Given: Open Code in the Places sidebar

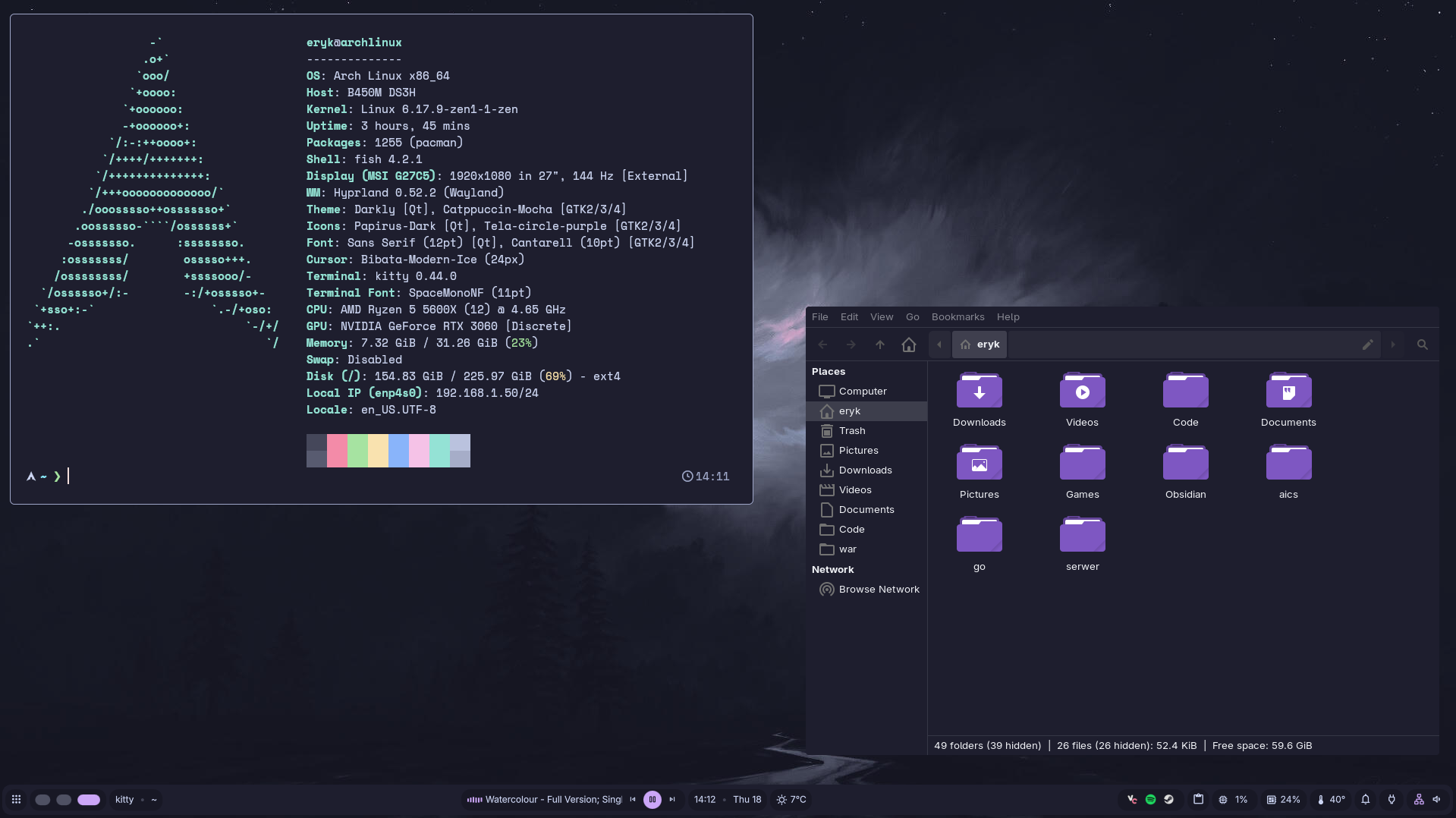Looking at the screenshot, I should pos(866,530).
